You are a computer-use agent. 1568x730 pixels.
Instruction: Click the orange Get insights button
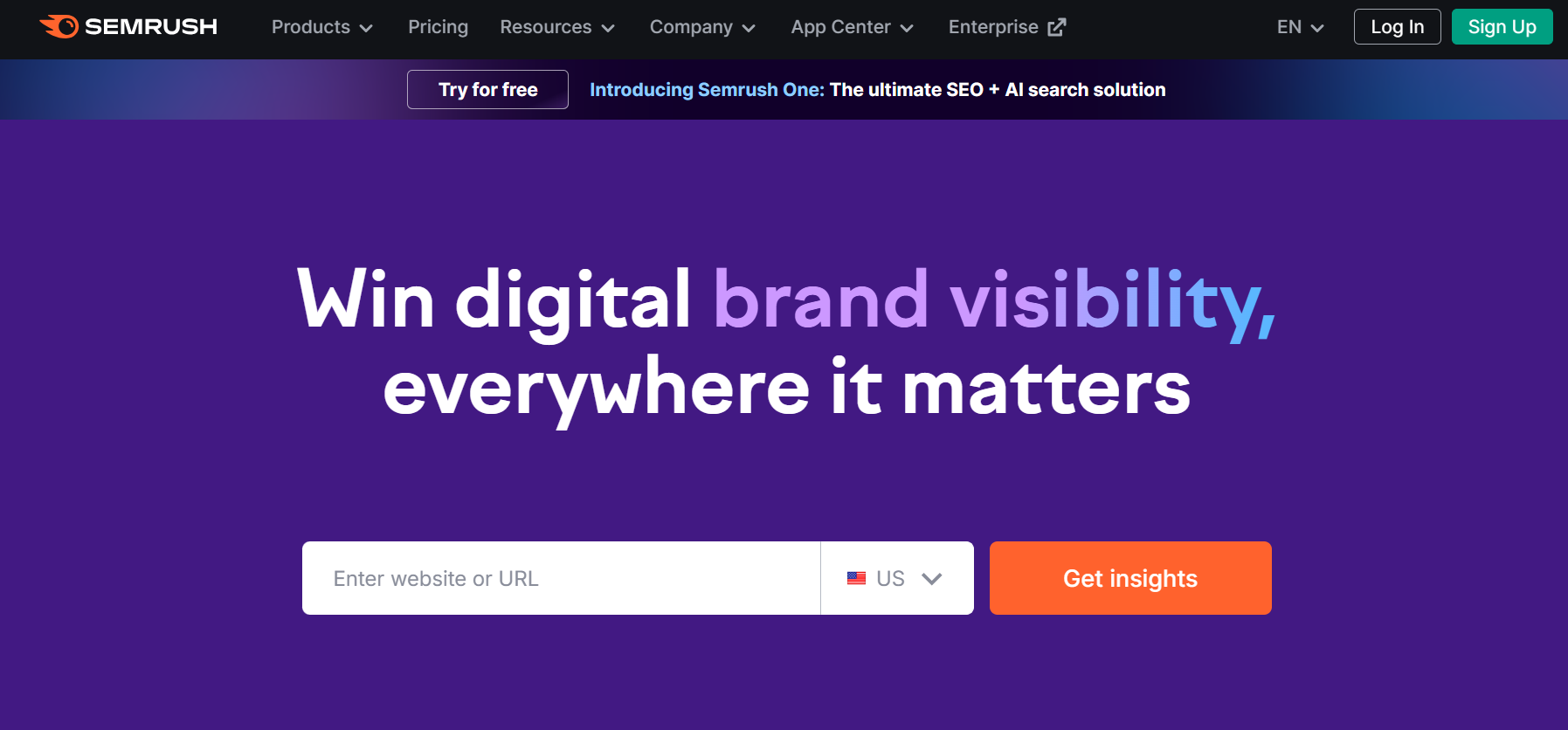click(1129, 577)
